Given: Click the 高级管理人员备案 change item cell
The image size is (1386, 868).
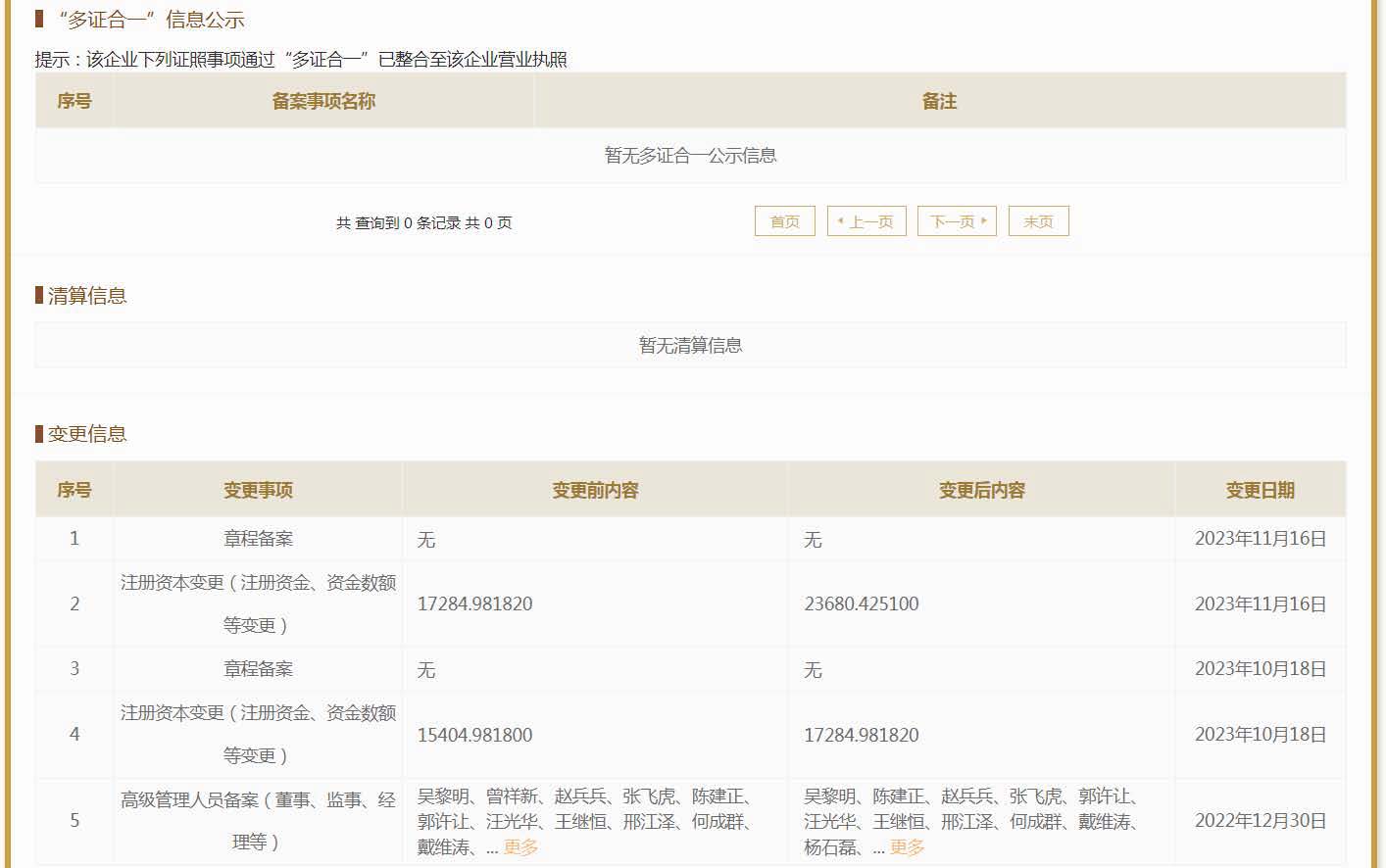Looking at the screenshot, I should coord(258,821).
